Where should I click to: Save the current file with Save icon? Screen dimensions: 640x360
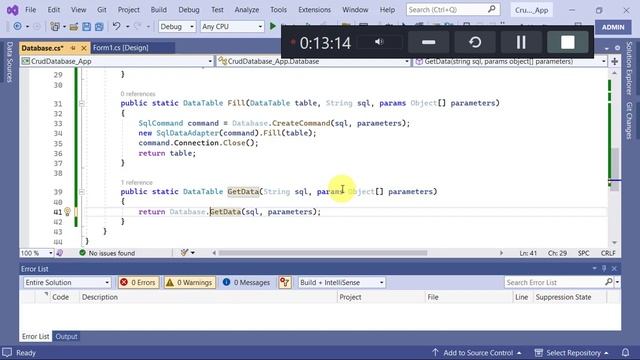click(86, 27)
